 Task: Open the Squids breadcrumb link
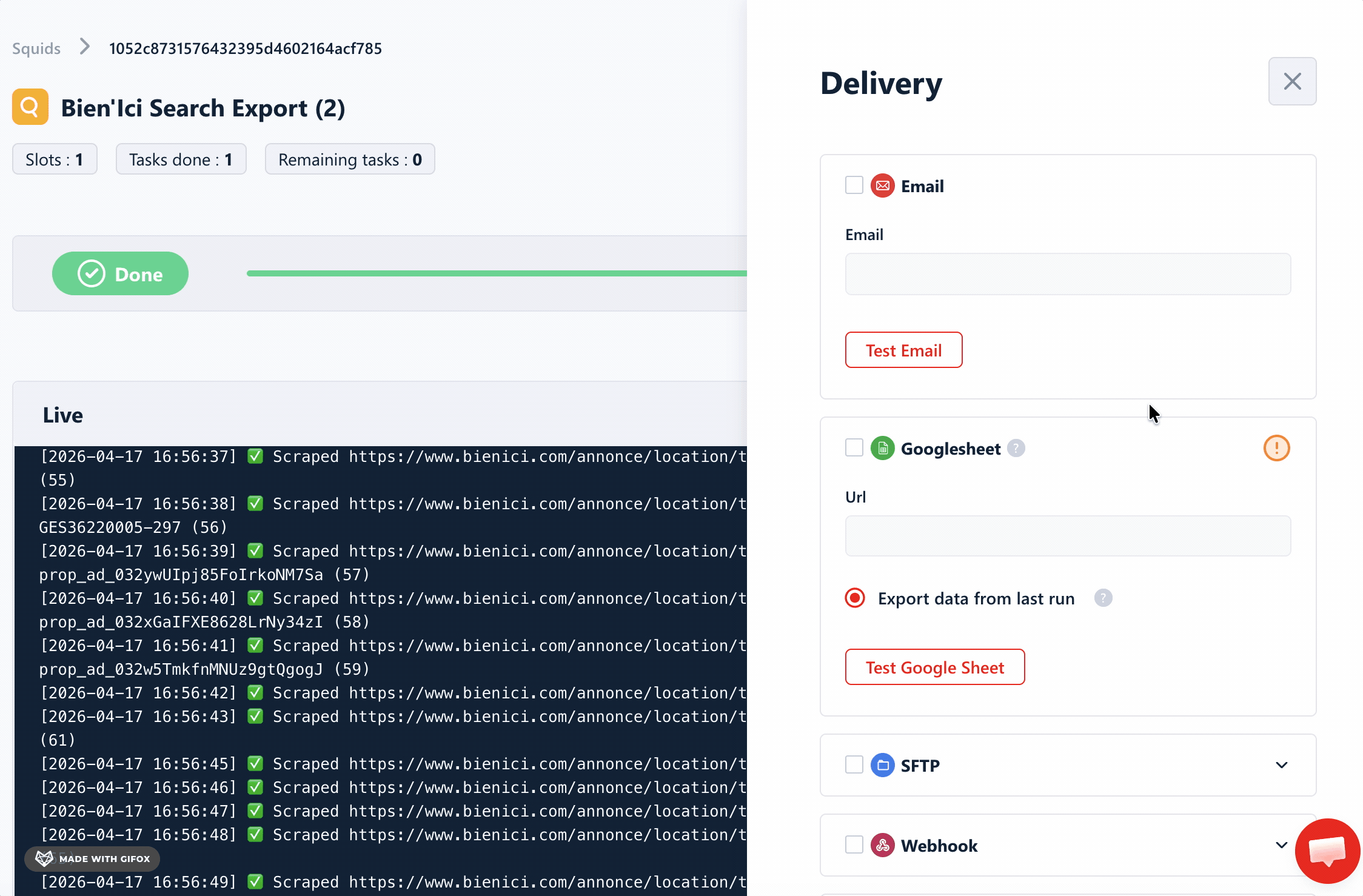pyautogui.click(x=36, y=48)
